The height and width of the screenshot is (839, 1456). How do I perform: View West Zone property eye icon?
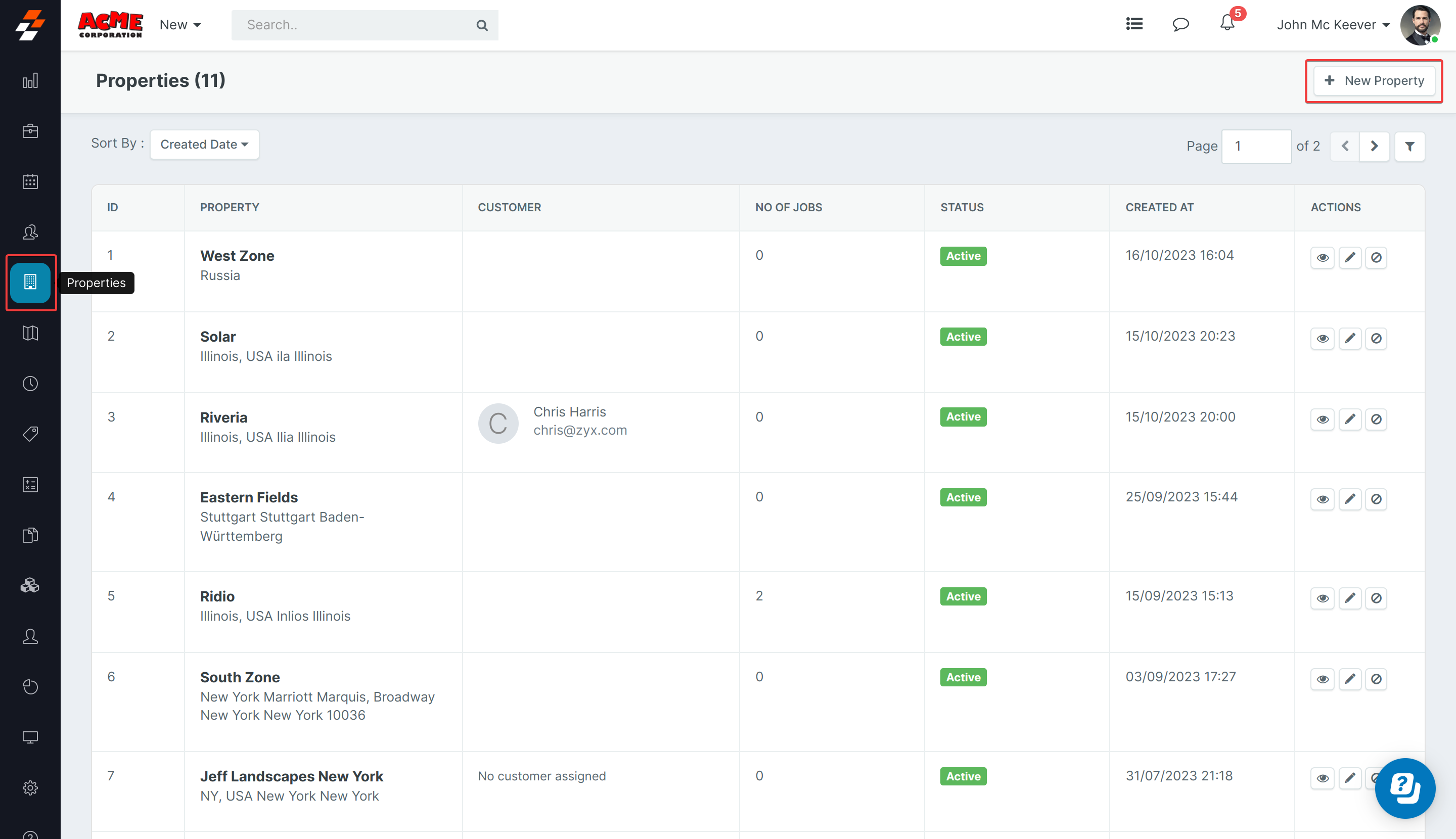1322,258
